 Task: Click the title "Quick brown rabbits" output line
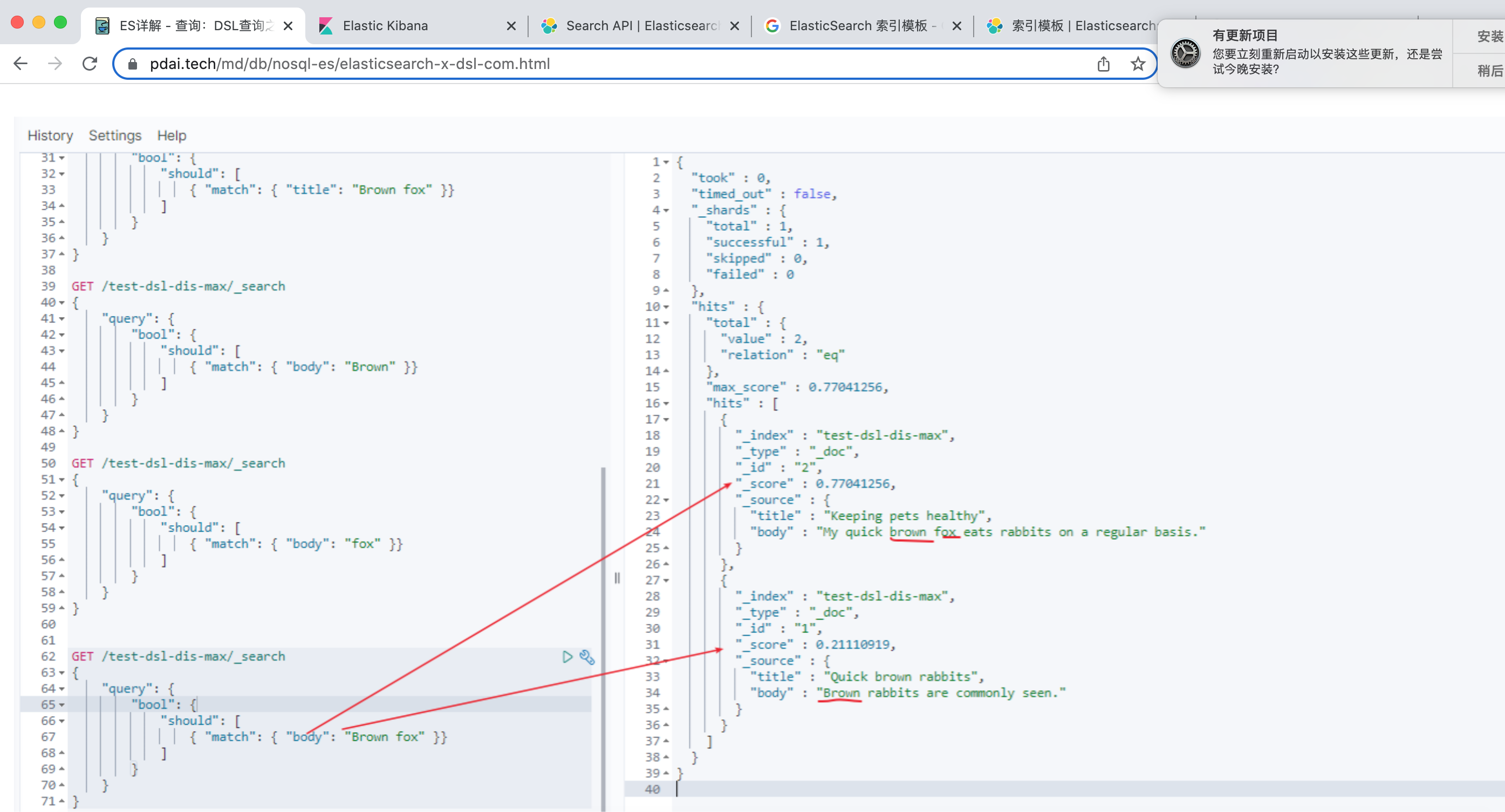pyautogui.click(x=867, y=677)
